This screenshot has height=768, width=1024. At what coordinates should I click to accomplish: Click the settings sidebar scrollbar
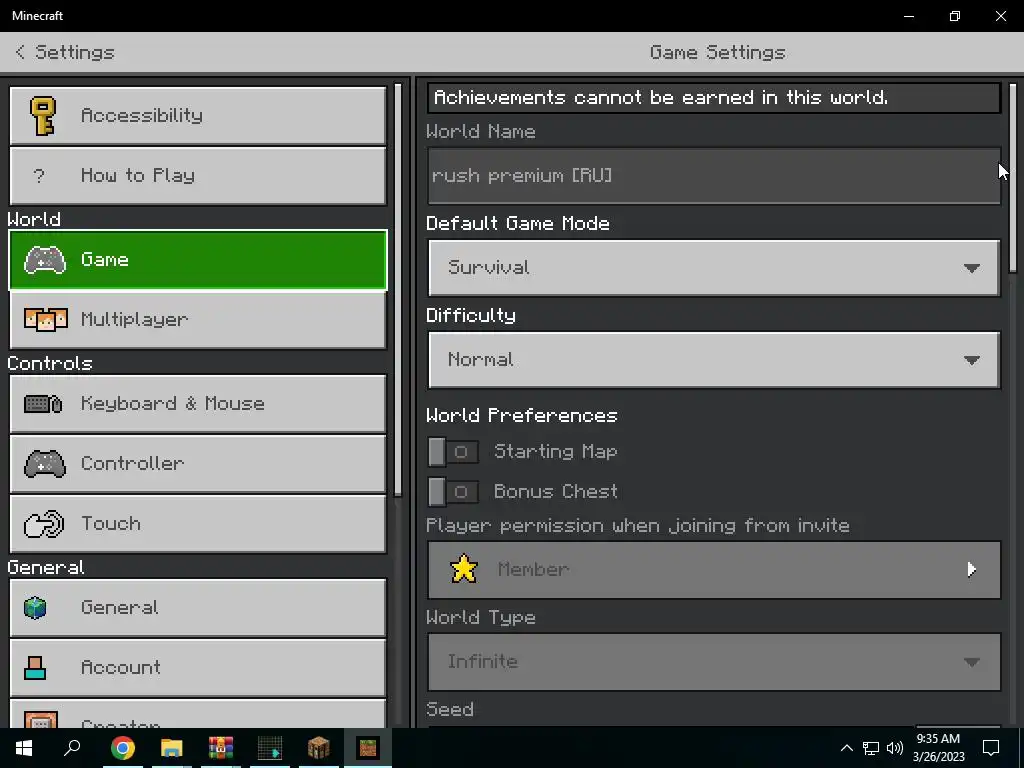398,289
